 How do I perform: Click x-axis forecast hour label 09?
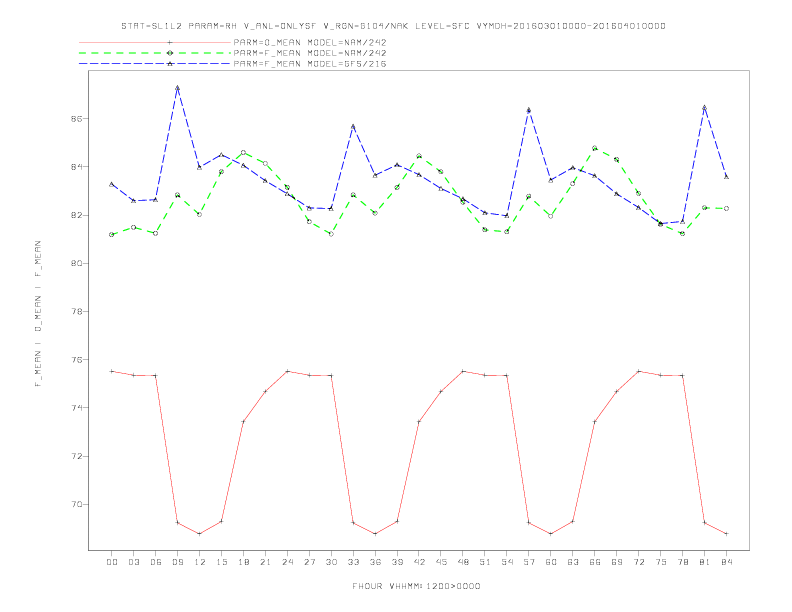pyautogui.click(x=177, y=562)
